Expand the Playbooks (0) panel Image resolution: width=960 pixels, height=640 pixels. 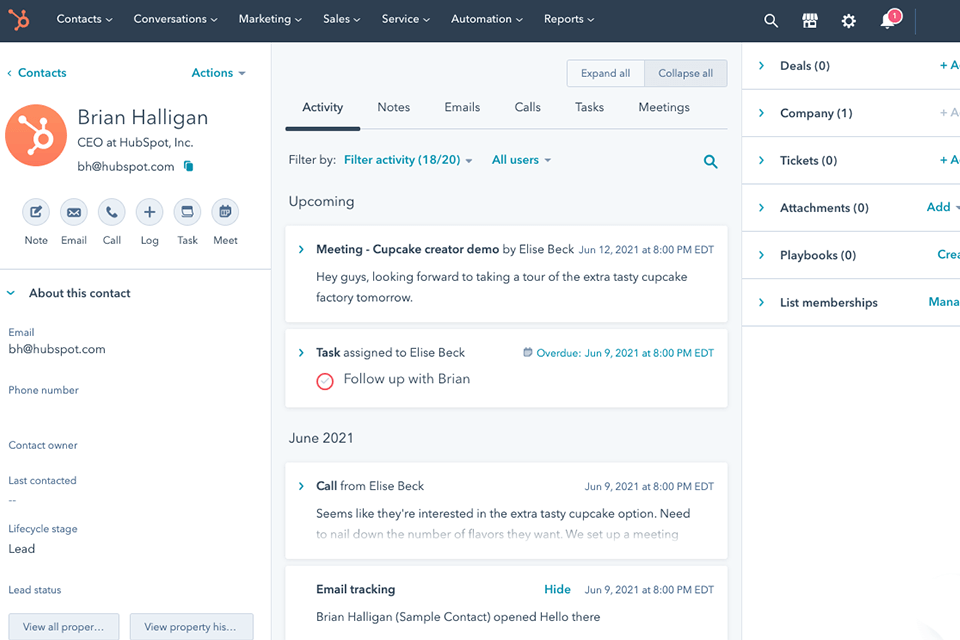(762, 255)
